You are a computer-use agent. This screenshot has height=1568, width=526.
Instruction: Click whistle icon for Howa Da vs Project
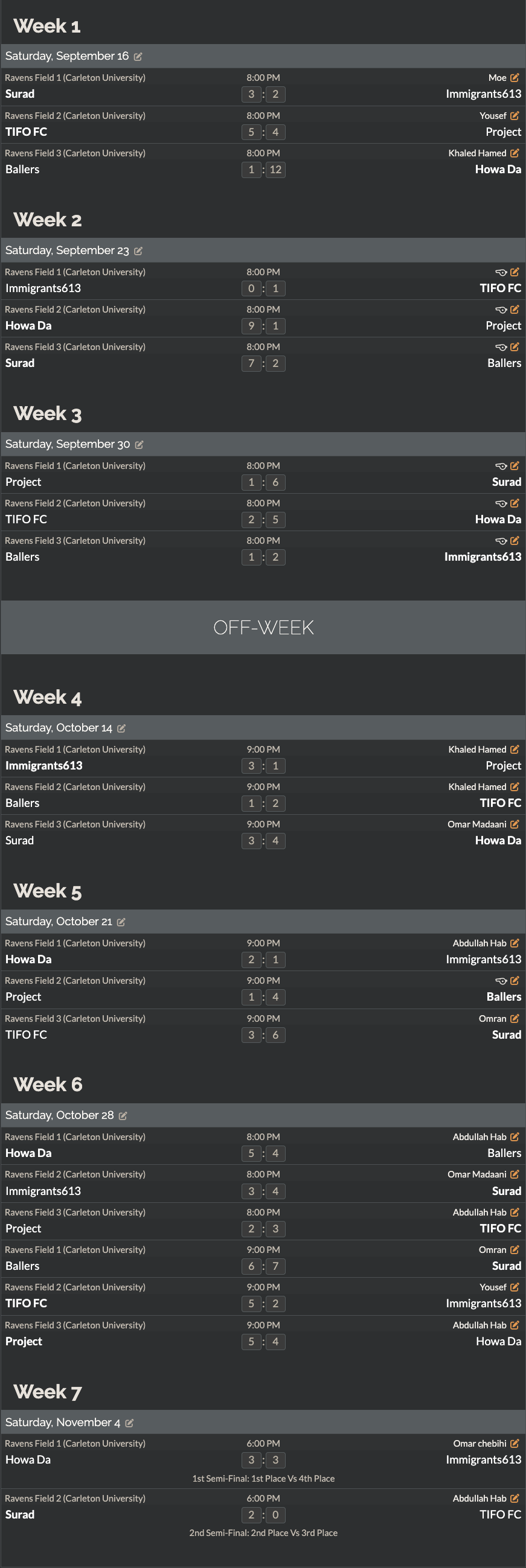(x=501, y=310)
